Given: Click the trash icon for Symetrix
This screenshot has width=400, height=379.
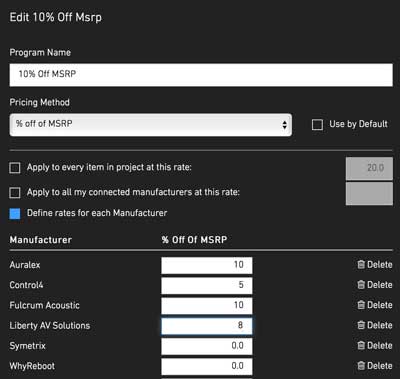Looking at the screenshot, I should point(361,346).
